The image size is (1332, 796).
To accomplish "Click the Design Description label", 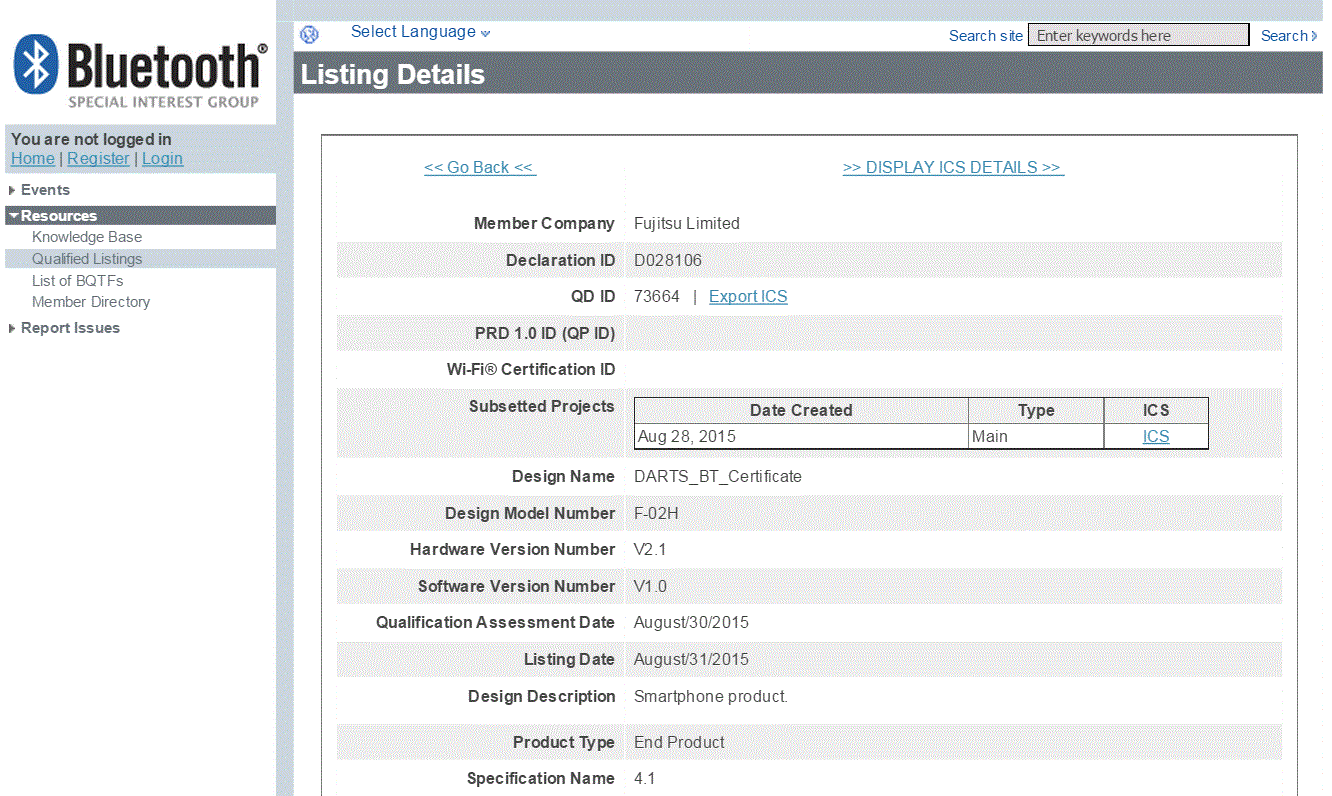I will click(542, 697).
